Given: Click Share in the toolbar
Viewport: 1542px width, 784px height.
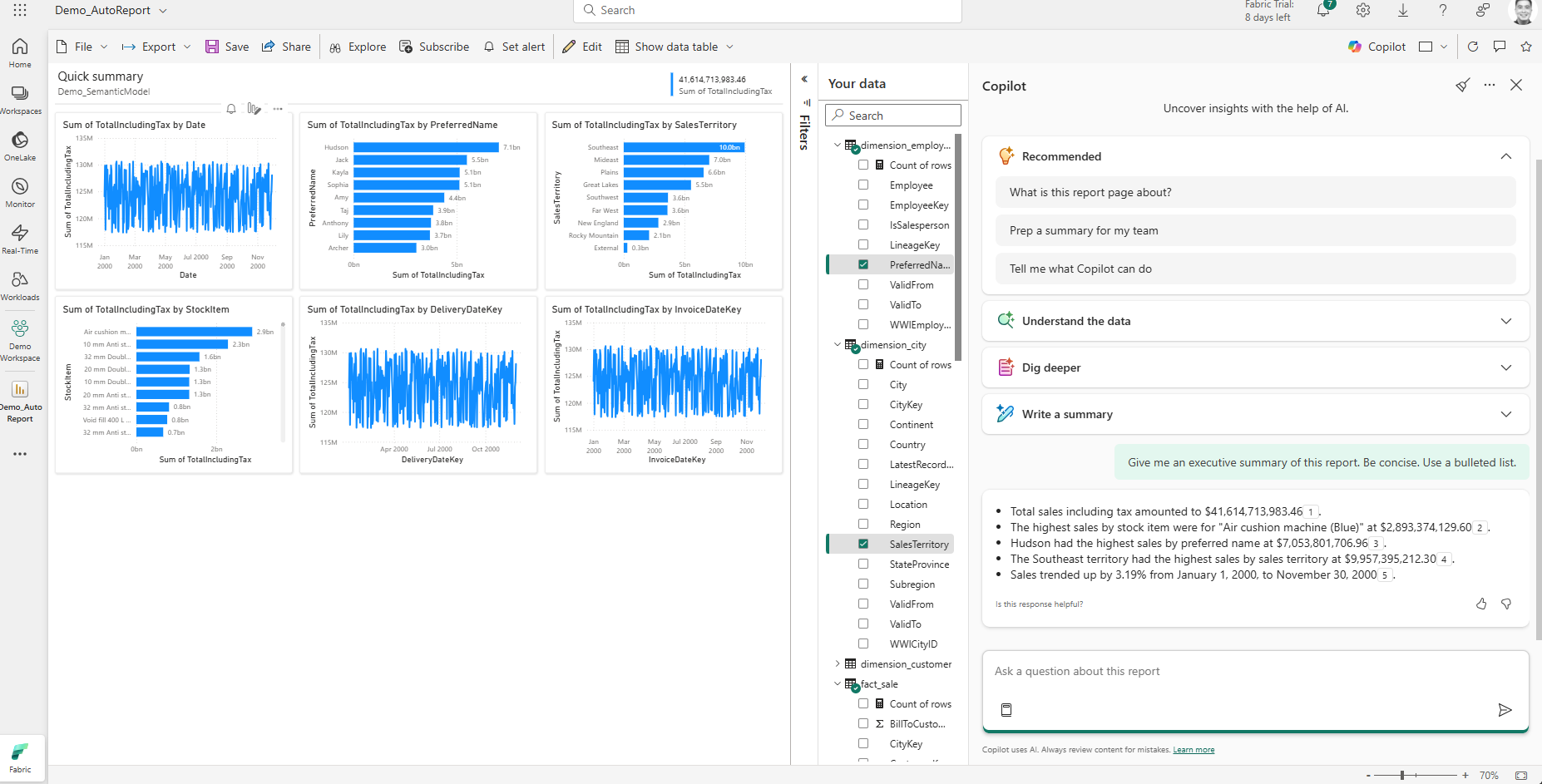Looking at the screenshot, I should tap(286, 47).
